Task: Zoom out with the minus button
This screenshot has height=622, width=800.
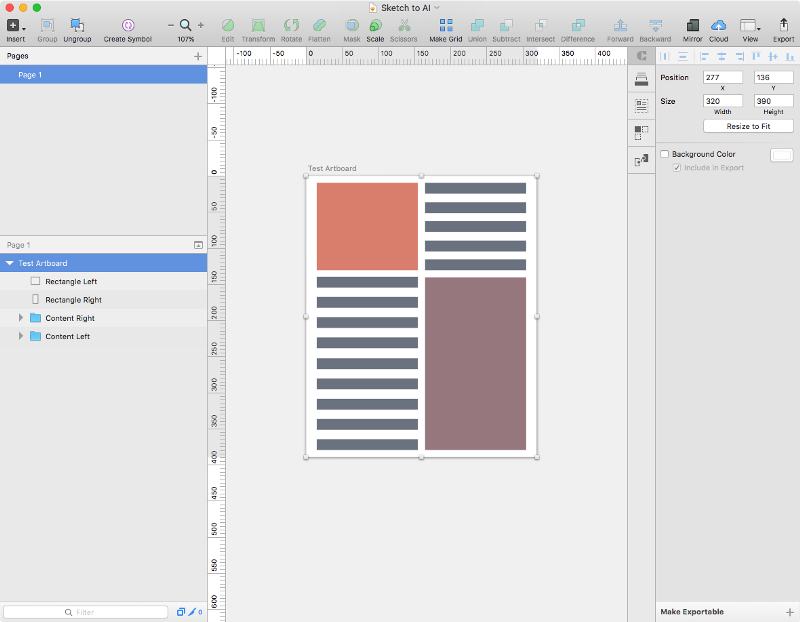Action: [171, 25]
